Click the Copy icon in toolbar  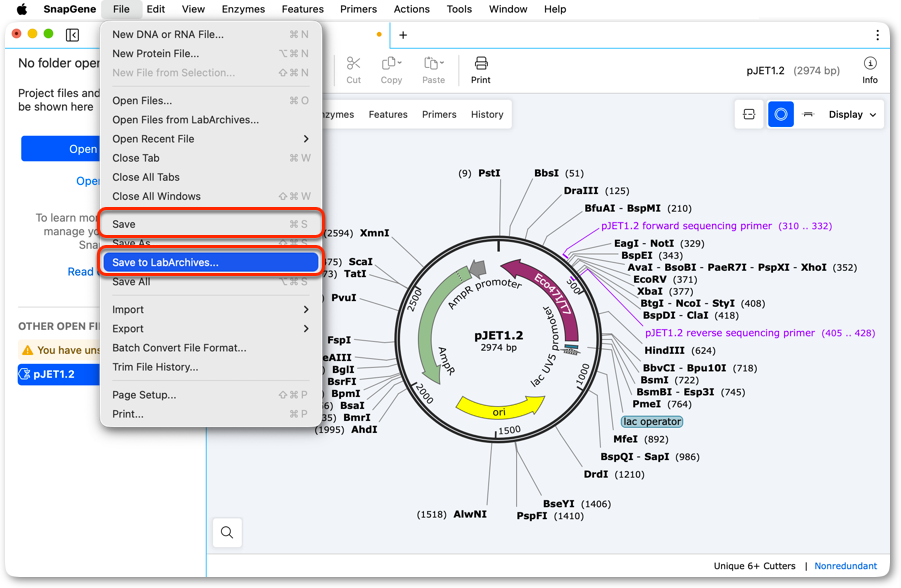point(391,63)
